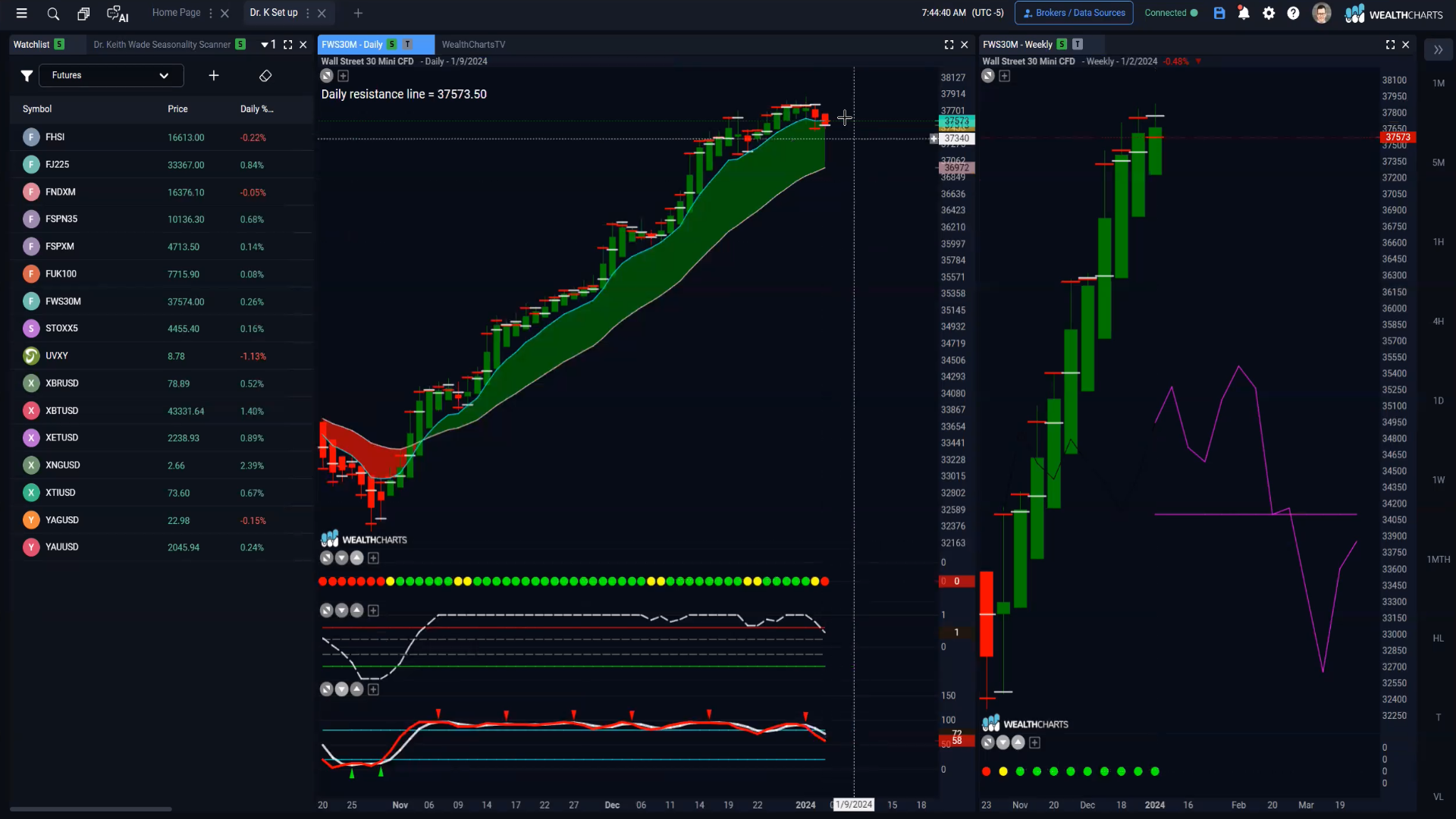This screenshot has height=819, width=1456.
Task: Toggle the S badge on FWS30M Daily tab
Action: tap(392, 45)
